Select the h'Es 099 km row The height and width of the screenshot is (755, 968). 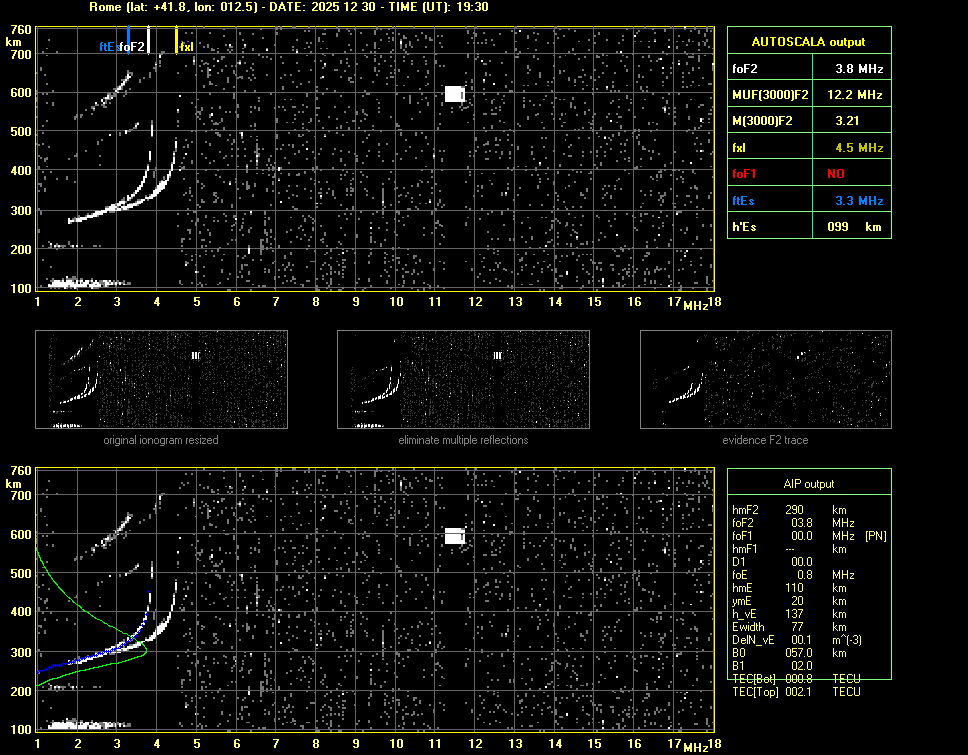click(808, 227)
